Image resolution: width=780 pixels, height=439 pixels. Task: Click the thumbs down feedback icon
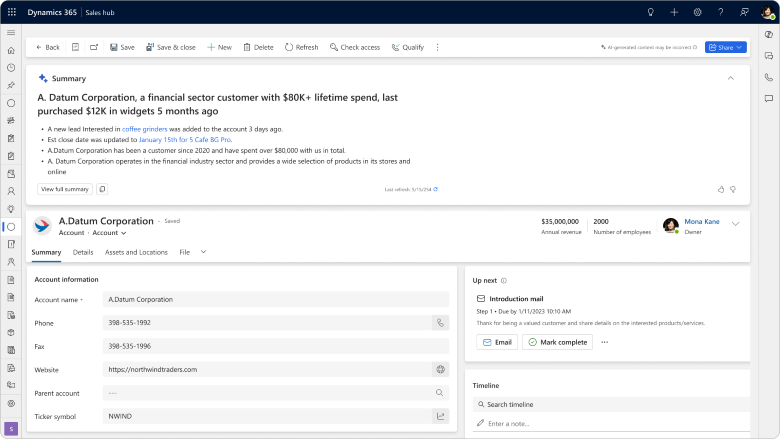733,189
